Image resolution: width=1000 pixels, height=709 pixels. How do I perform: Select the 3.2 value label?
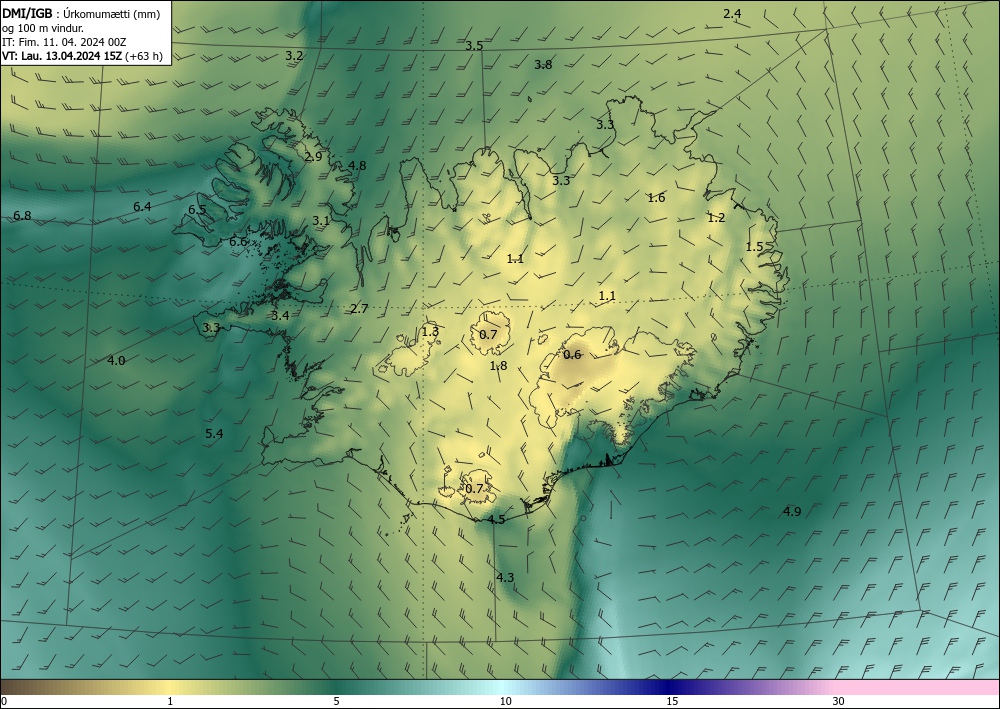(294, 55)
